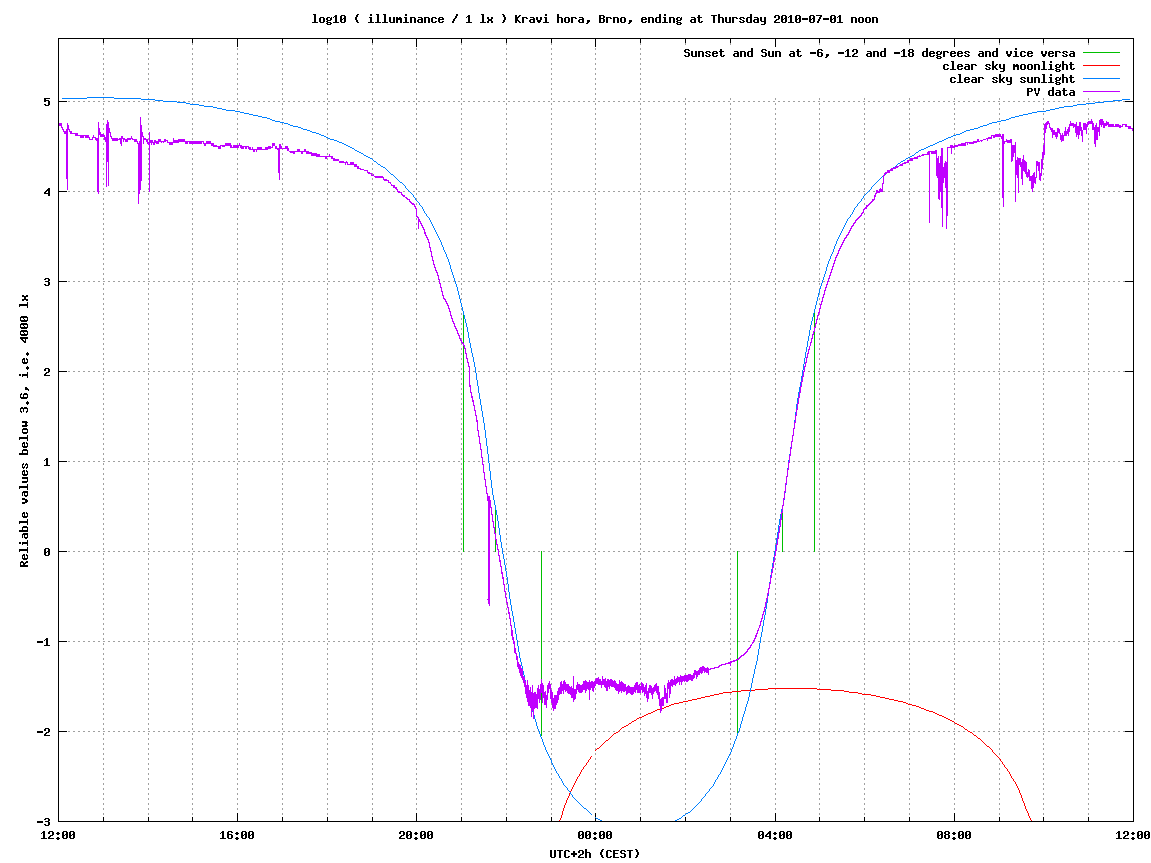The image size is (1151, 863).
Task: Click the rightmost '12:00' x-axis tick label
Action: pyautogui.click(x=1133, y=835)
